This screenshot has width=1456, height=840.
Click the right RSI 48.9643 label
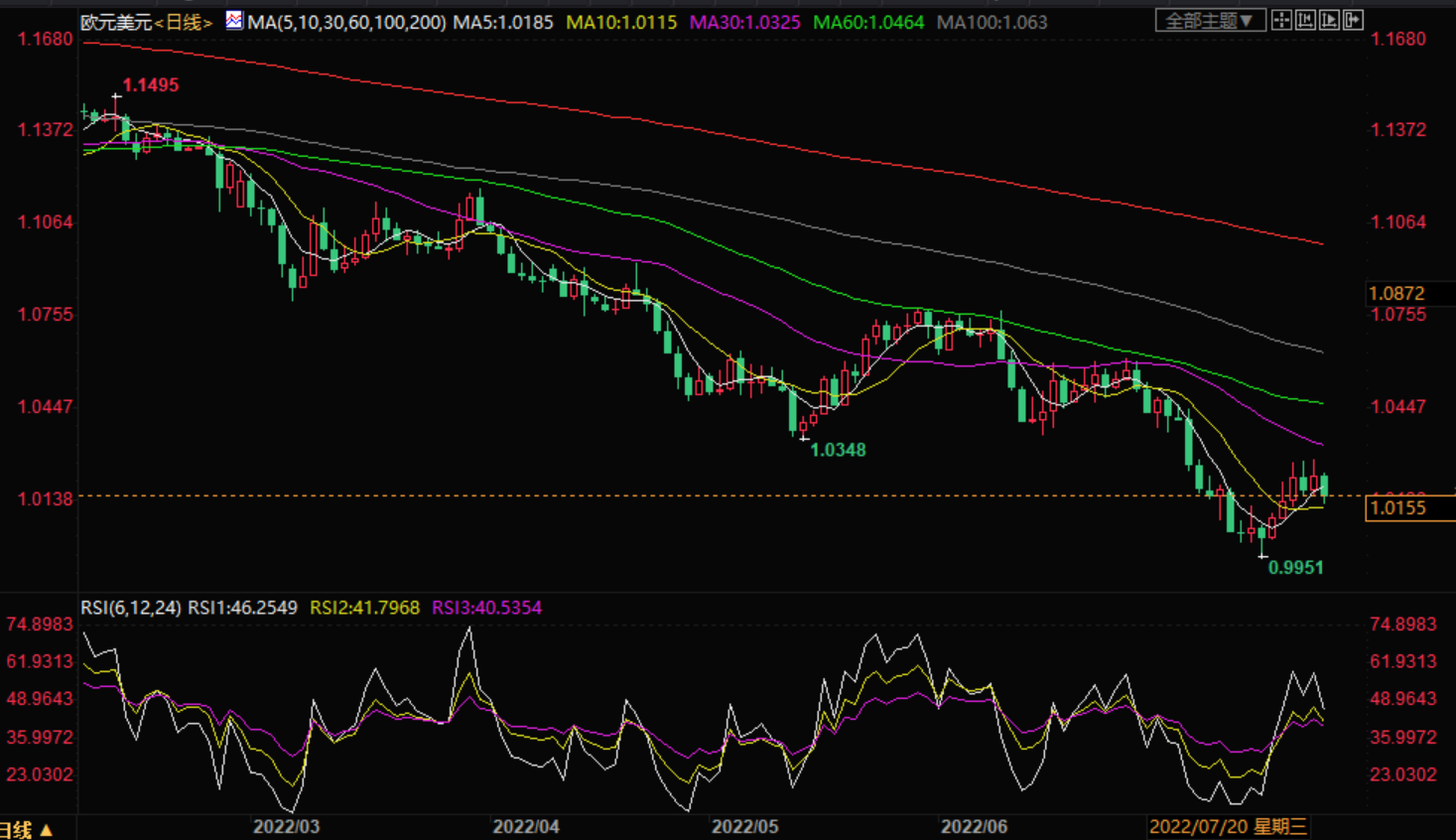1403,699
